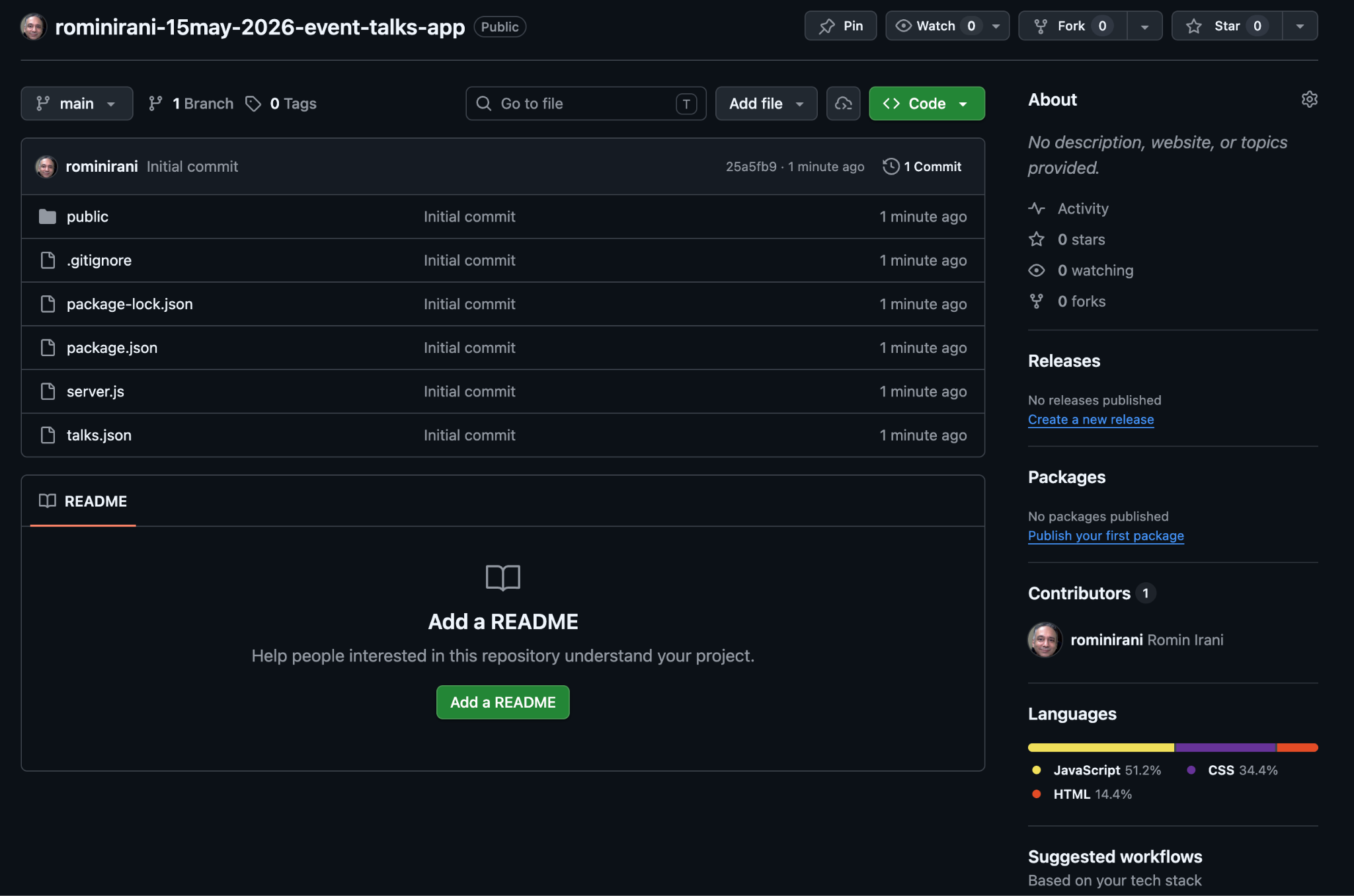Click the Releases heading link
Screen dimensions: 1354x896
(x=1064, y=361)
